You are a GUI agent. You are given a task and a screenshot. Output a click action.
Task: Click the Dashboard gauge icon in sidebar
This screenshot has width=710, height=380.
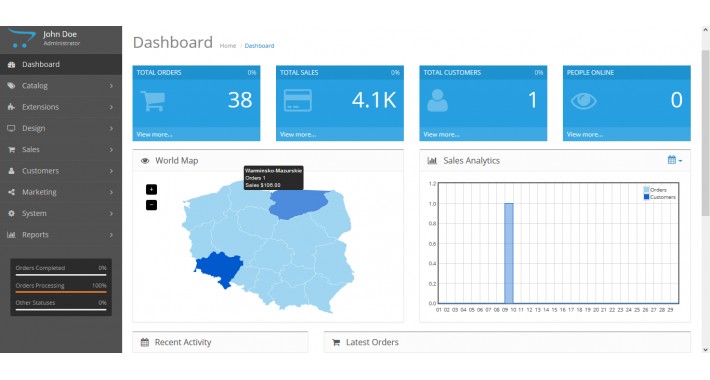[x=11, y=65]
